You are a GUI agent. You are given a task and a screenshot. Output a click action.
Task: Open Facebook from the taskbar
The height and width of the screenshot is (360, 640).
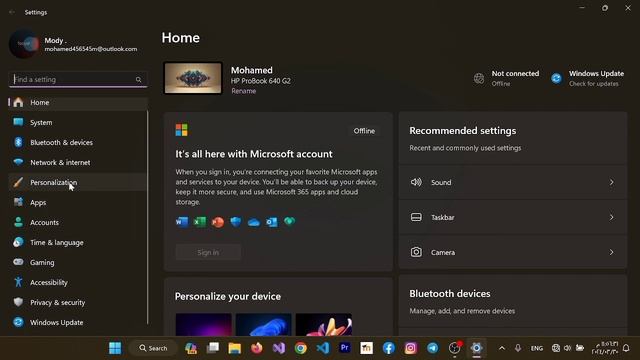pos(389,348)
